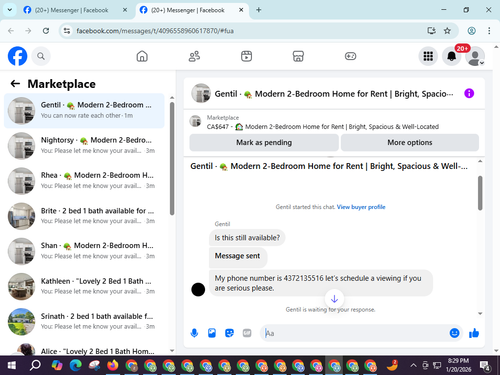Open the Facebook menu grid icon

[428, 56]
